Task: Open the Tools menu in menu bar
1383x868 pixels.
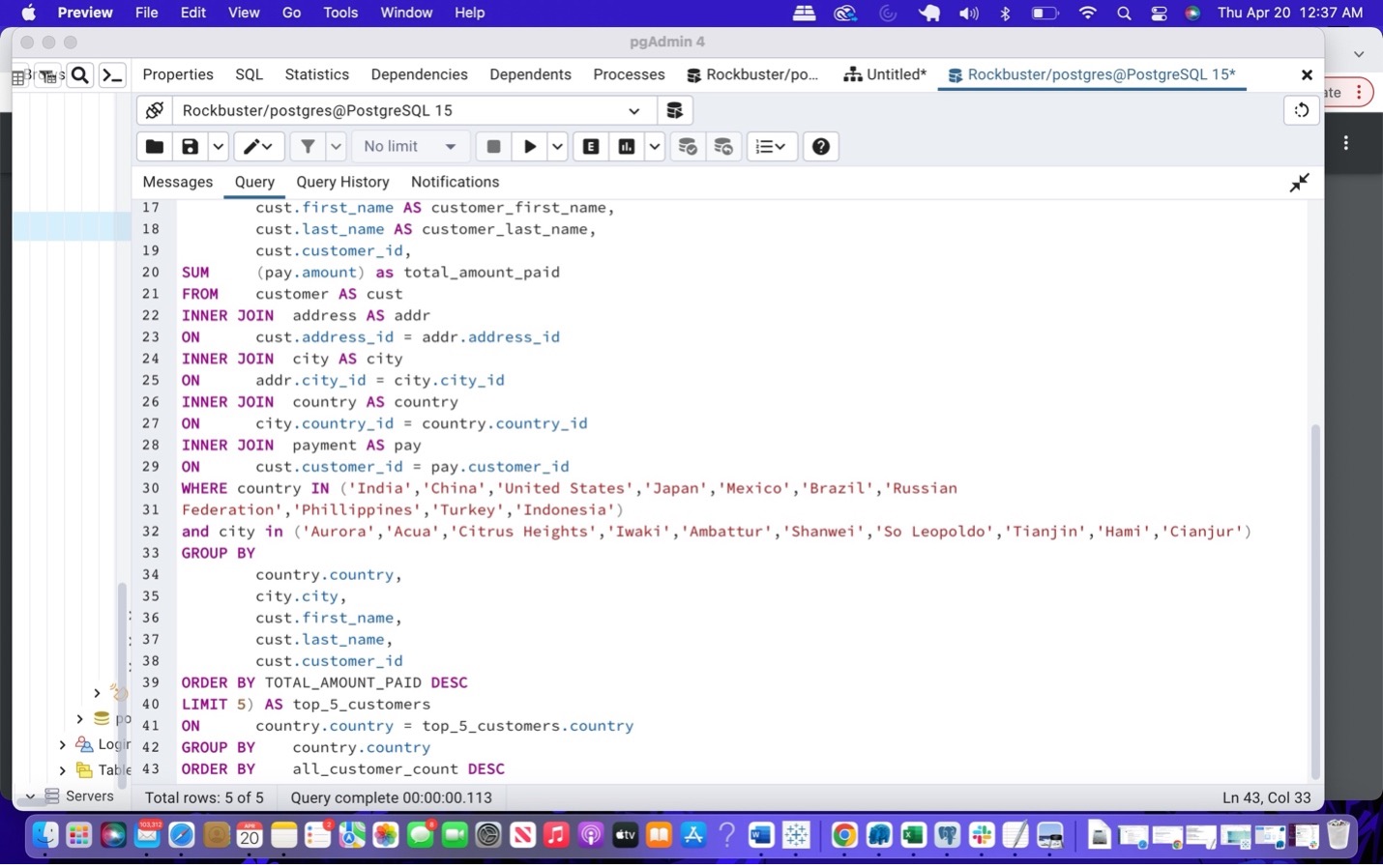Action: (x=340, y=13)
